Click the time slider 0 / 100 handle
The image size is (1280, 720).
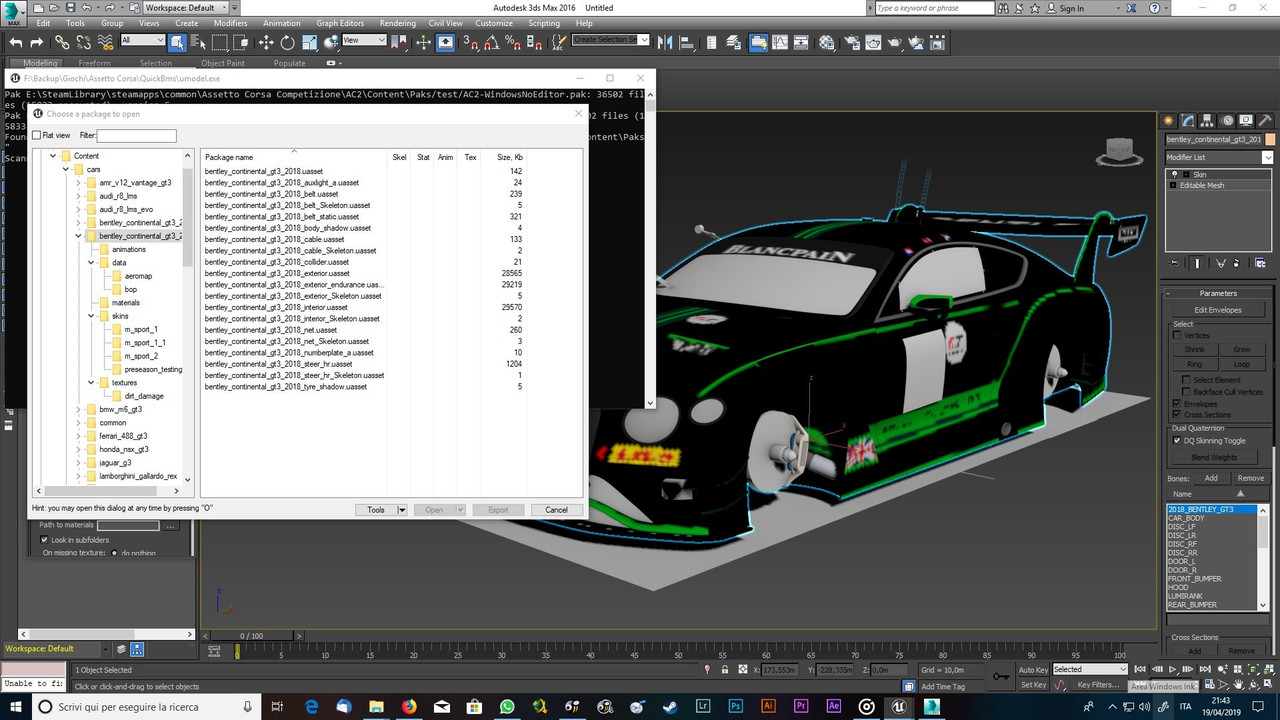coord(251,636)
